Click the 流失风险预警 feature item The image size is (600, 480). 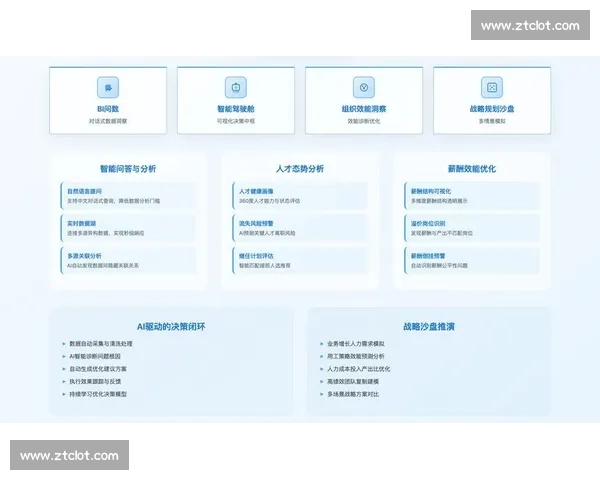click(x=300, y=228)
